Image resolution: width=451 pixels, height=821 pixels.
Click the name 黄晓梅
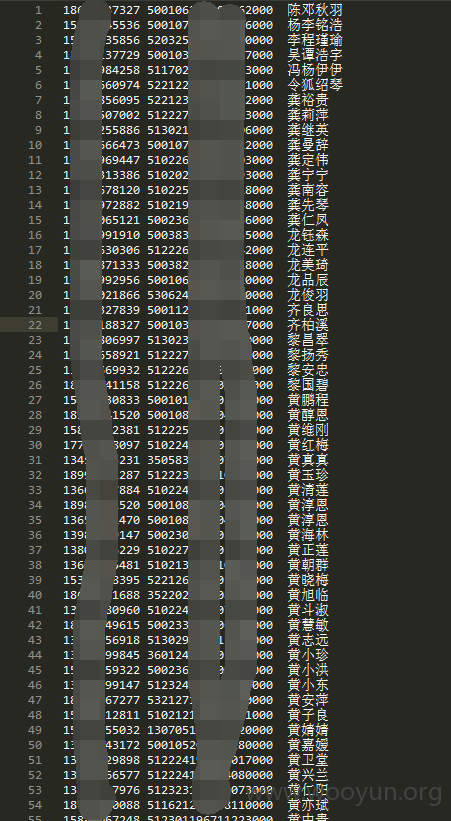(x=308, y=580)
